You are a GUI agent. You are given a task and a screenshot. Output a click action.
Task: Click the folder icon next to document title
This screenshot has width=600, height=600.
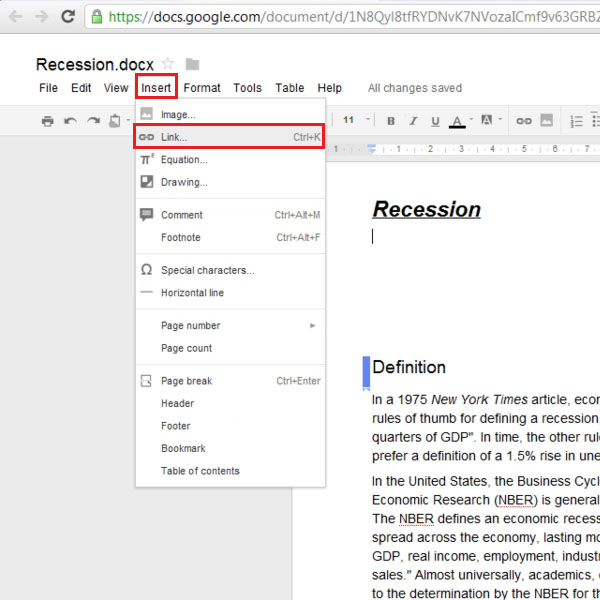[x=192, y=64]
